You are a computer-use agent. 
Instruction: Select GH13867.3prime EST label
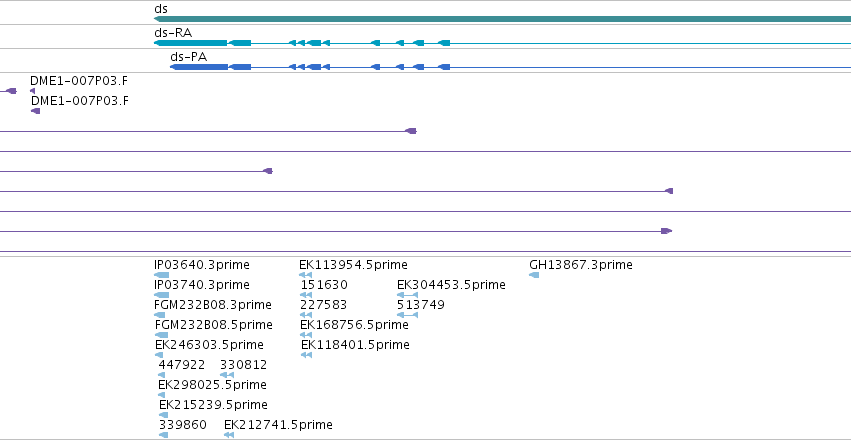pos(581,265)
